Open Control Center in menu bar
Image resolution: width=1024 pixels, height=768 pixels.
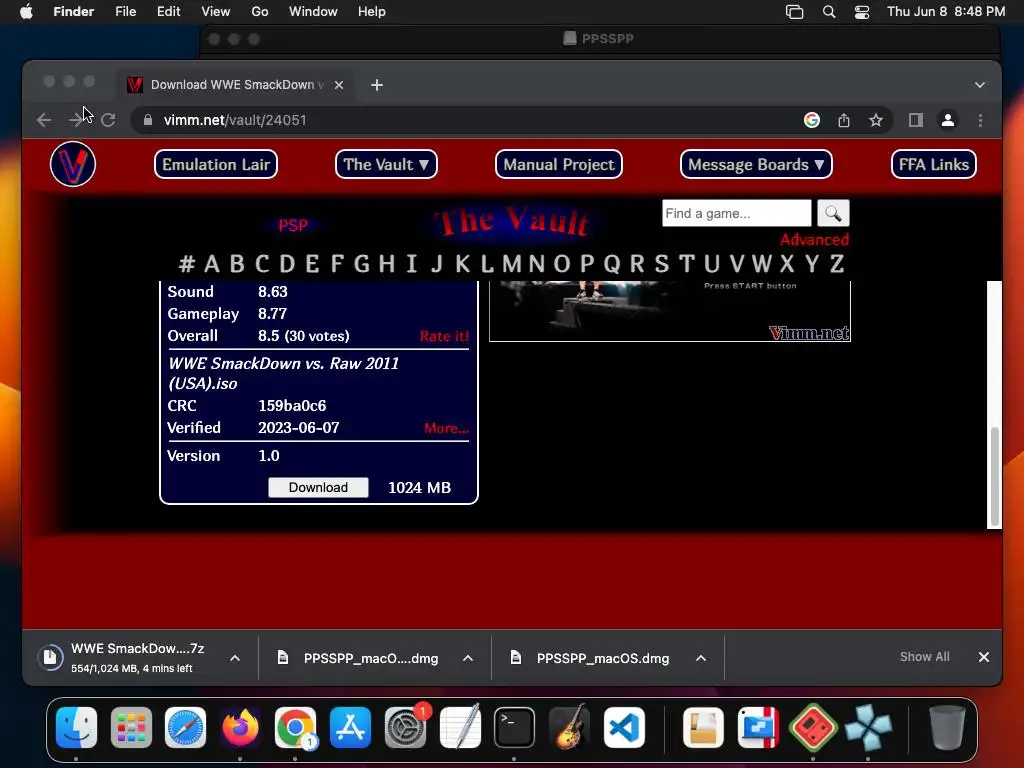[862, 12]
